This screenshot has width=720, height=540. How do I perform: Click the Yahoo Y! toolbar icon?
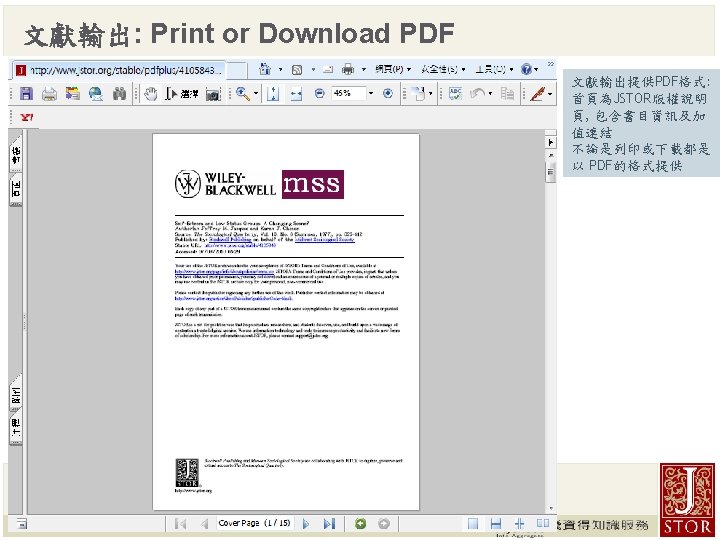(x=27, y=118)
